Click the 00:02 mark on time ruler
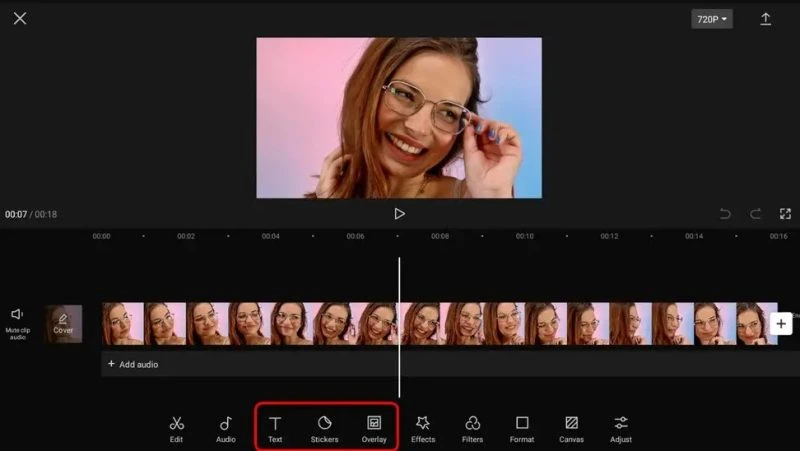The width and height of the screenshot is (800, 451). 186,236
